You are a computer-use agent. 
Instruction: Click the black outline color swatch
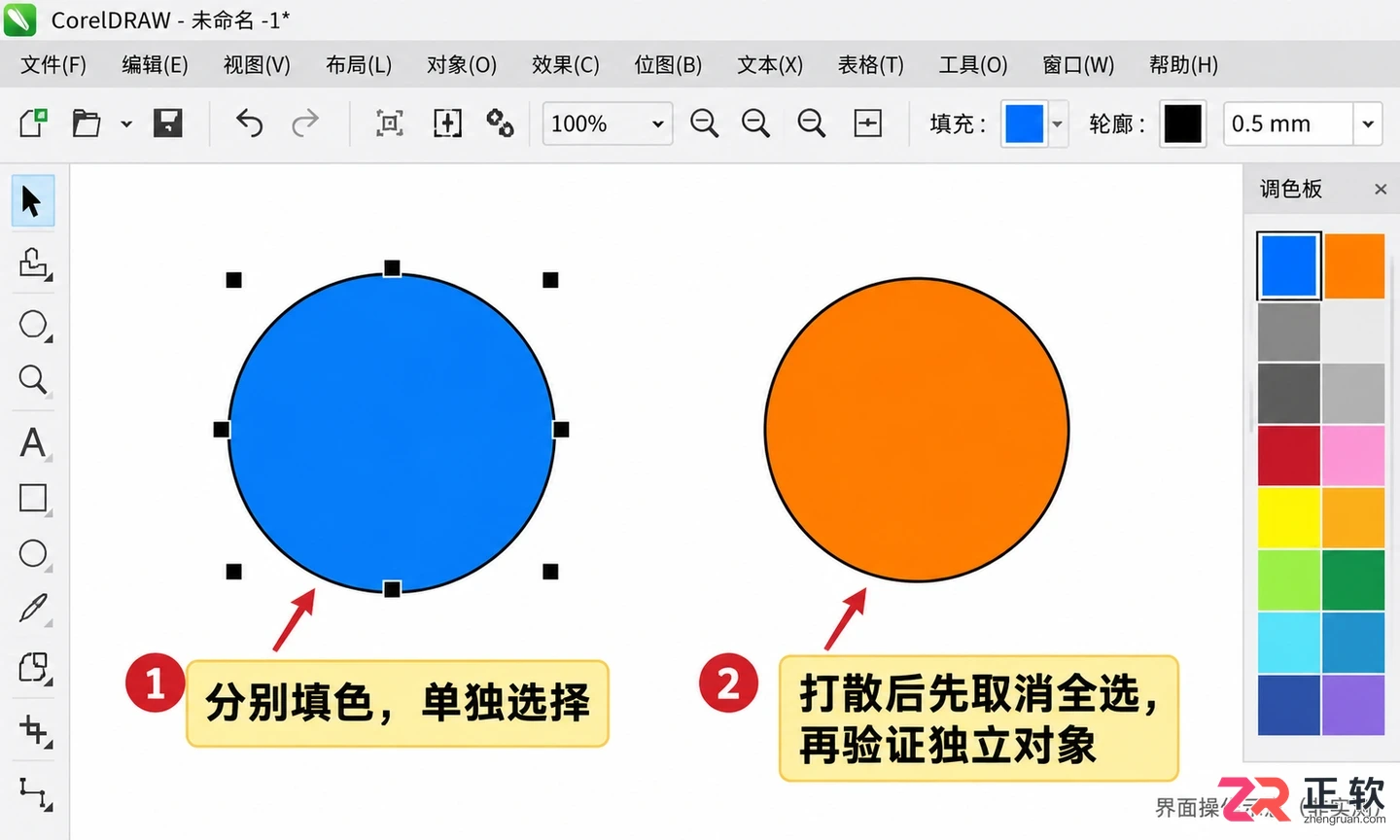[x=1183, y=123]
